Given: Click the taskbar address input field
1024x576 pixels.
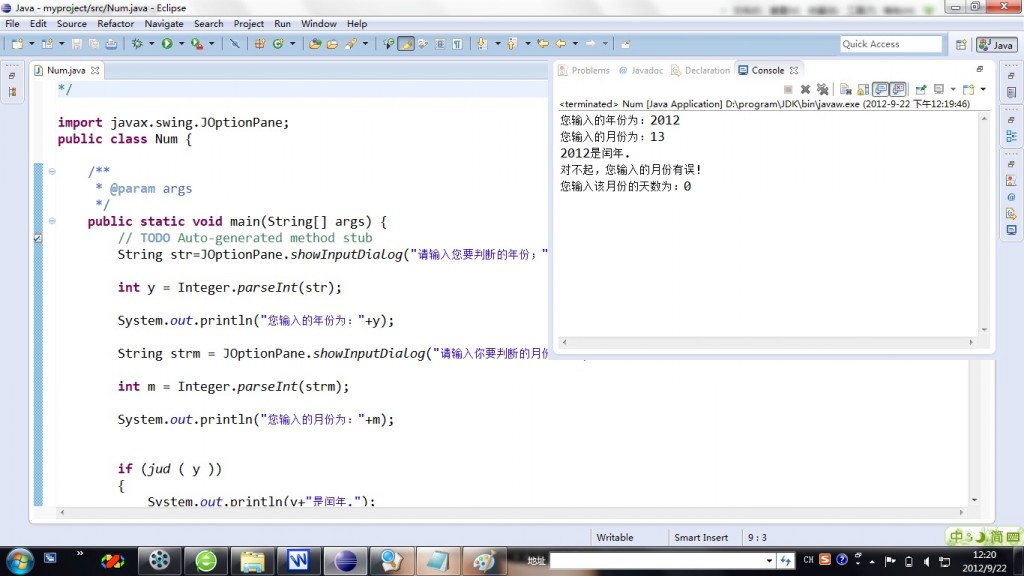Looking at the screenshot, I should [x=662, y=560].
